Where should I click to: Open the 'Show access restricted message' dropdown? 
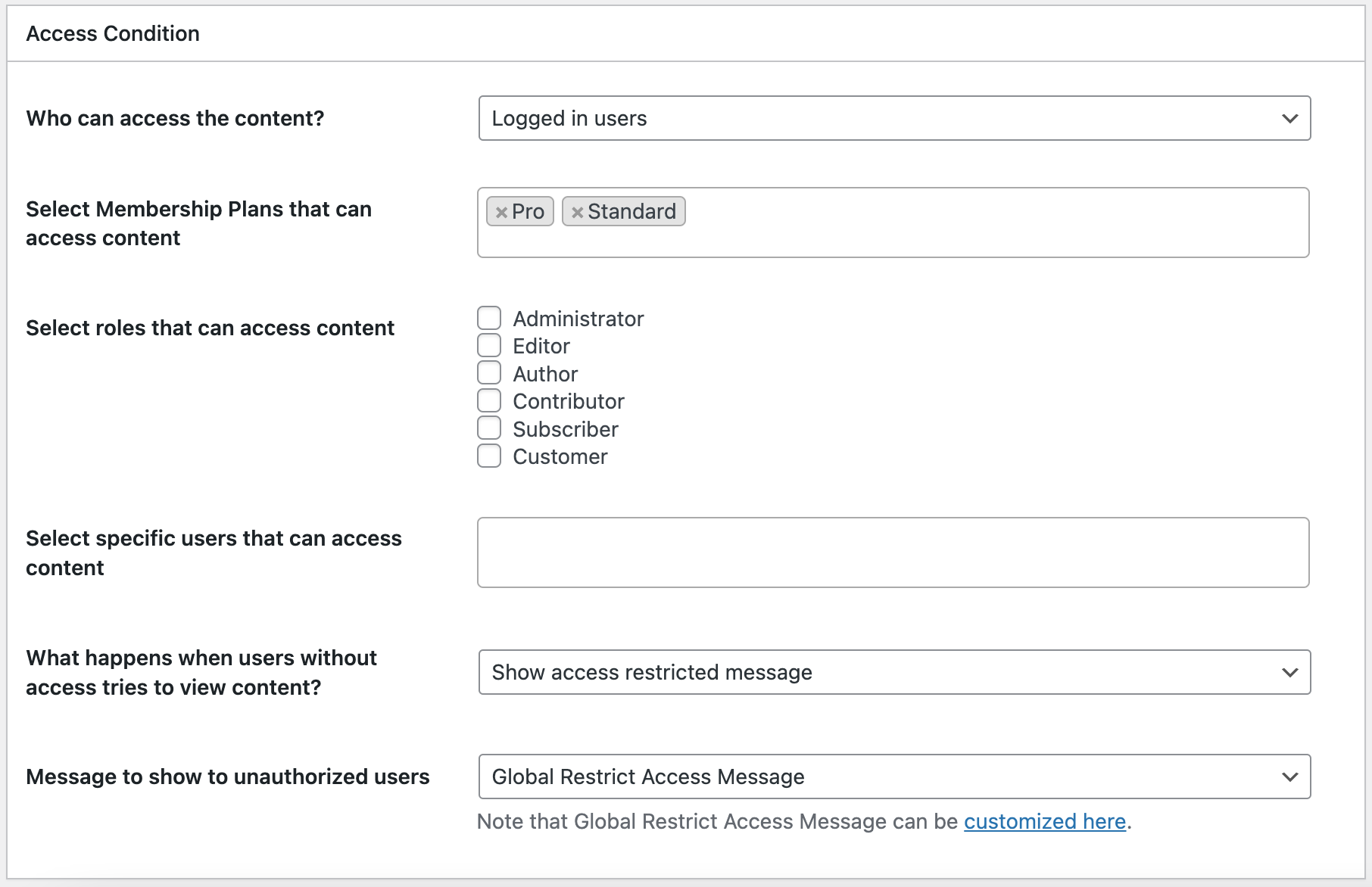pos(894,672)
